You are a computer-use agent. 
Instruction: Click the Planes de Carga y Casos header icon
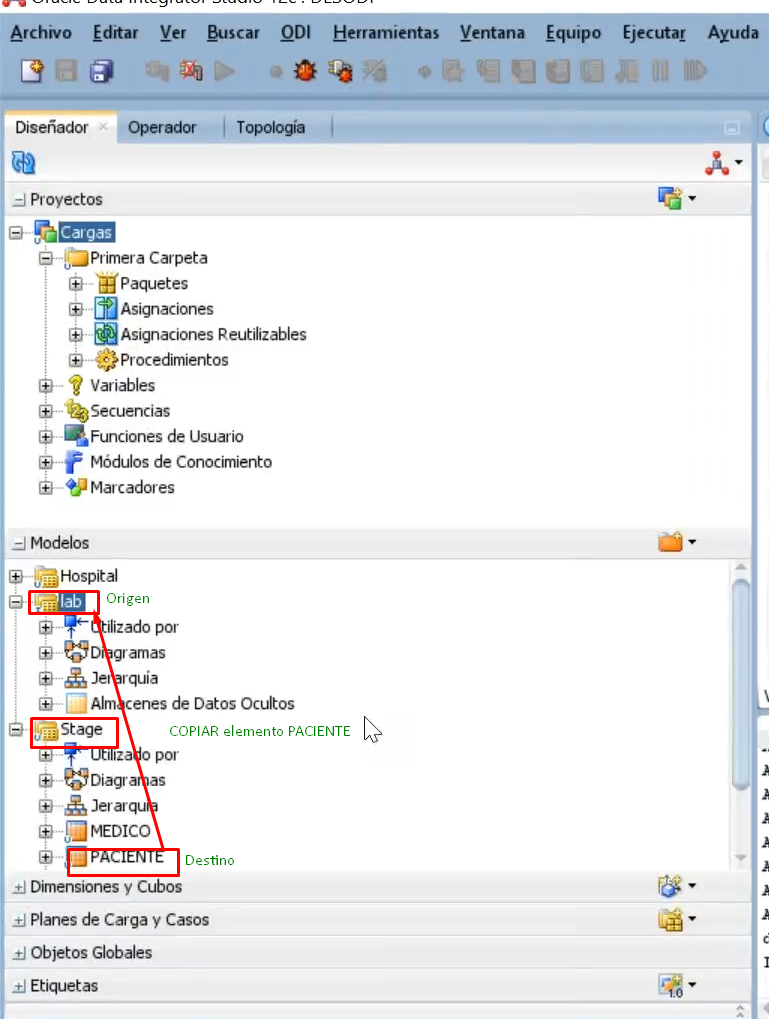[670, 918]
